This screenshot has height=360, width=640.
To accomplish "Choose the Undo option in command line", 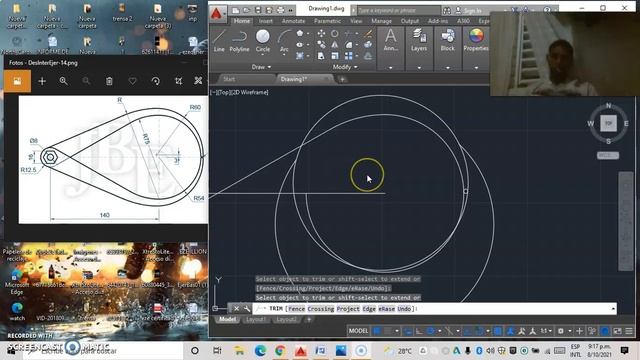I will 404,309.
